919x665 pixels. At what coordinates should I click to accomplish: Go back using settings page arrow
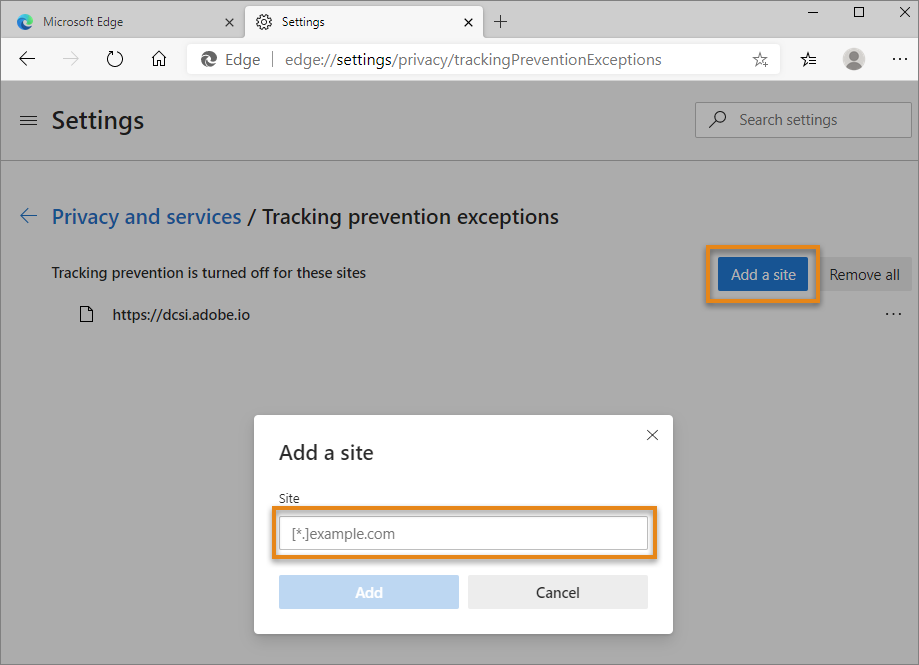(x=29, y=216)
